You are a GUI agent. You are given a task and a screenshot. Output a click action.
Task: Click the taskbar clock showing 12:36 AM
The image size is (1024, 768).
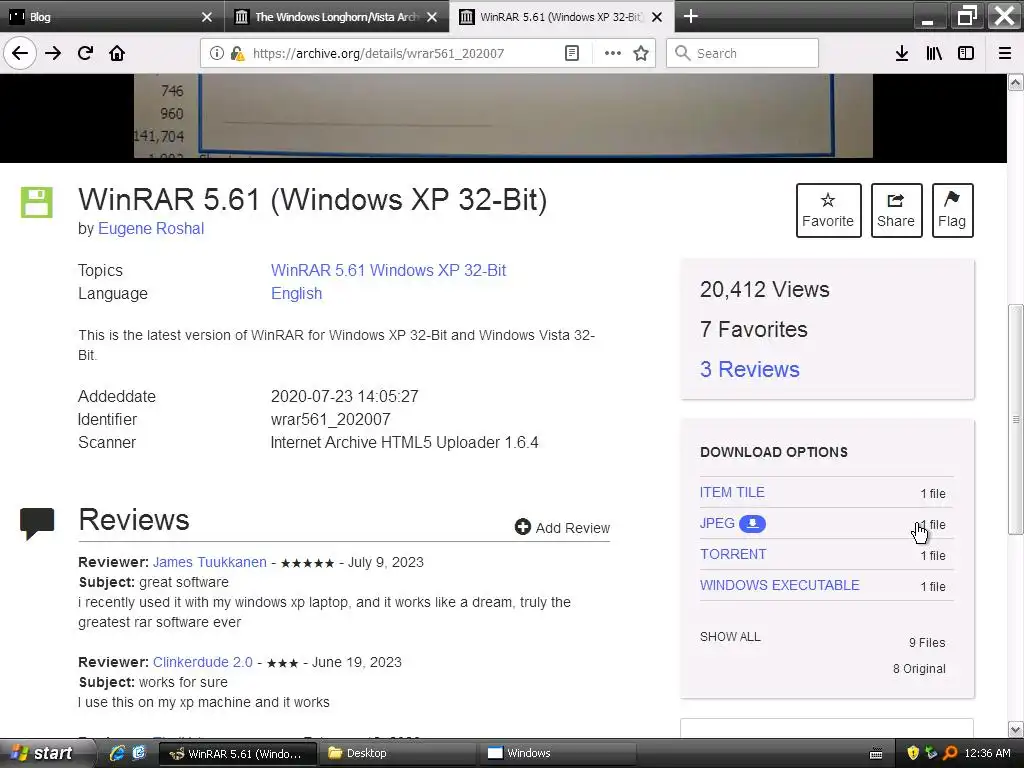coord(987,753)
